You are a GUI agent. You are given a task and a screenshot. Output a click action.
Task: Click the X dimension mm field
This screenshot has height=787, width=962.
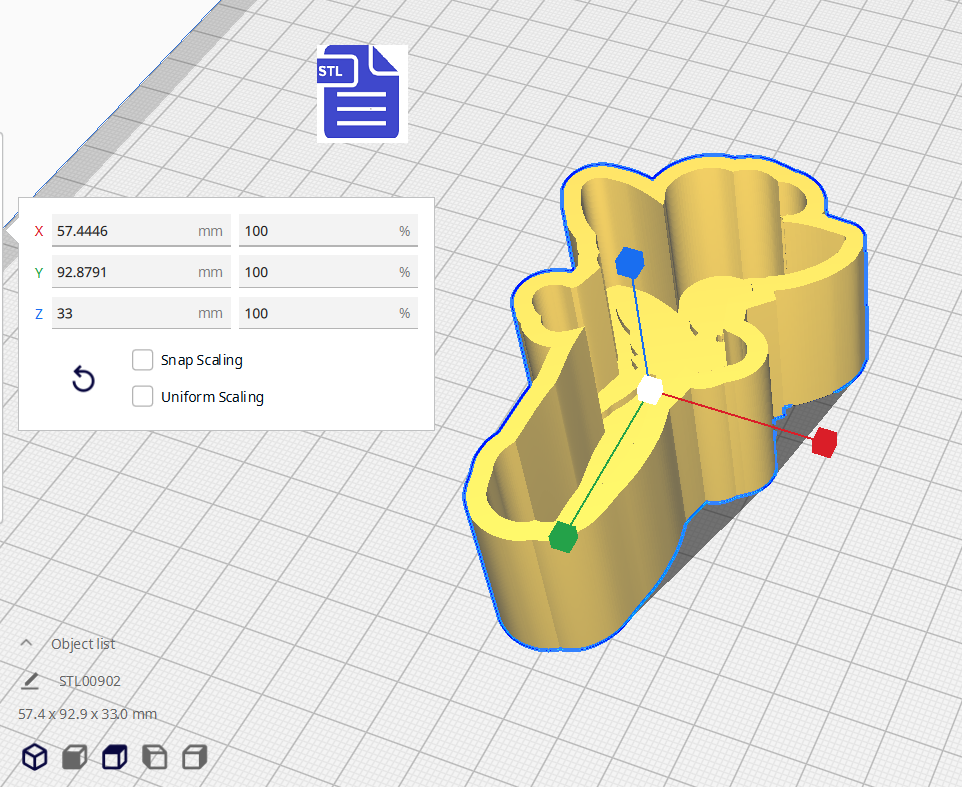pos(125,231)
